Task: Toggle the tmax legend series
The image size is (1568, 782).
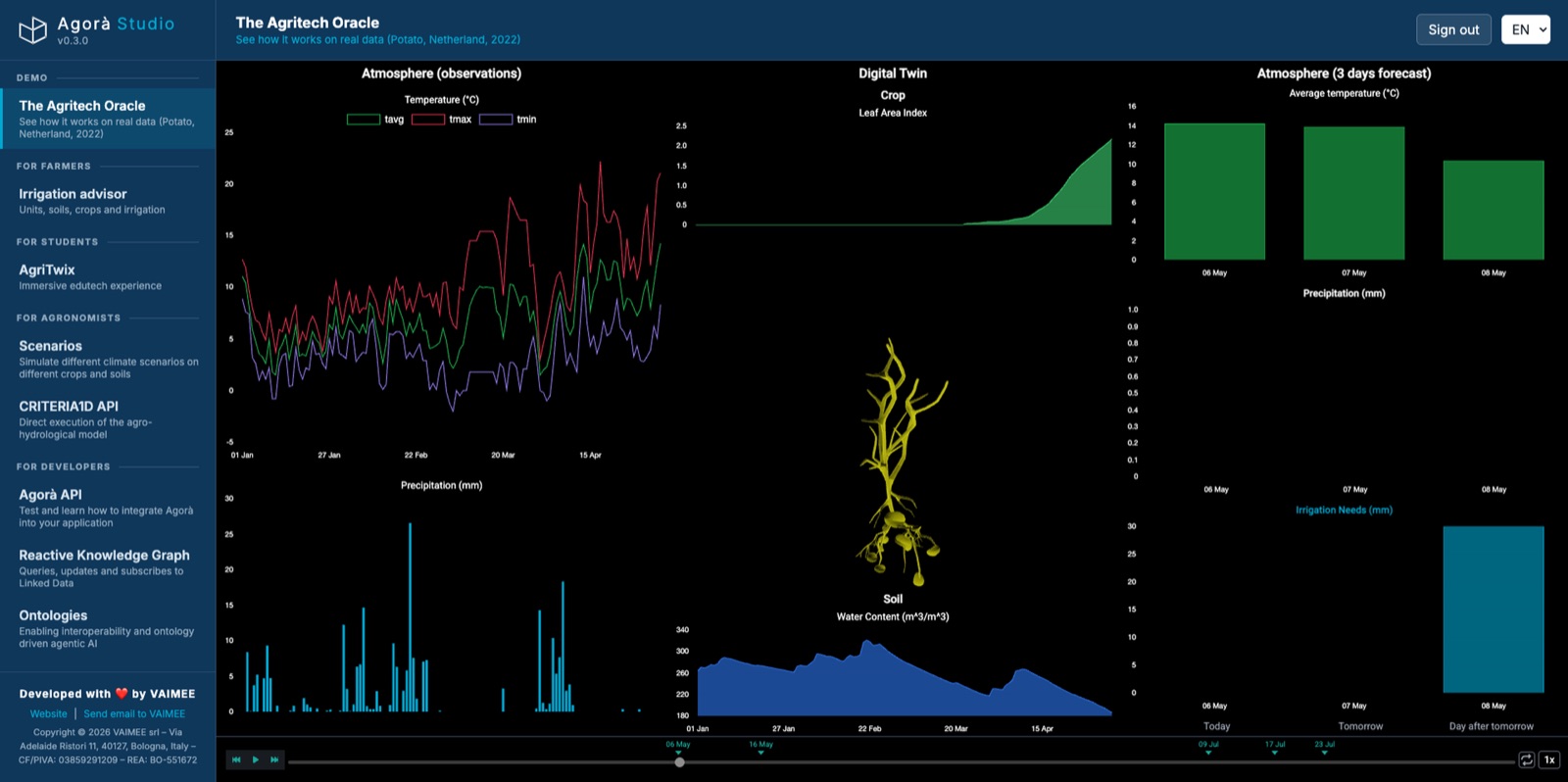Action: [441, 120]
